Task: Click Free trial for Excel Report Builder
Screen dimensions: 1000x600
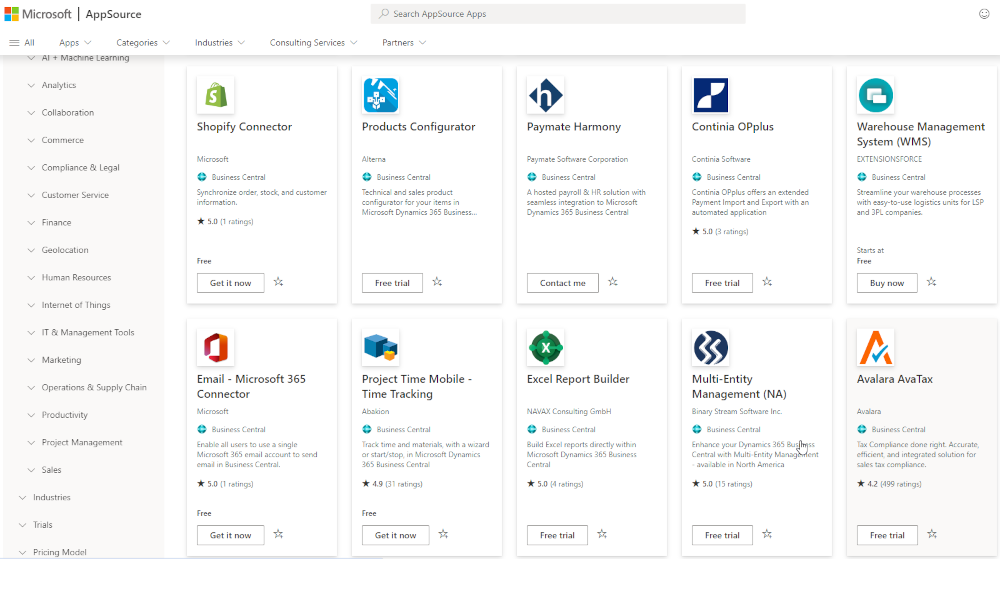Action: pos(557,536)
